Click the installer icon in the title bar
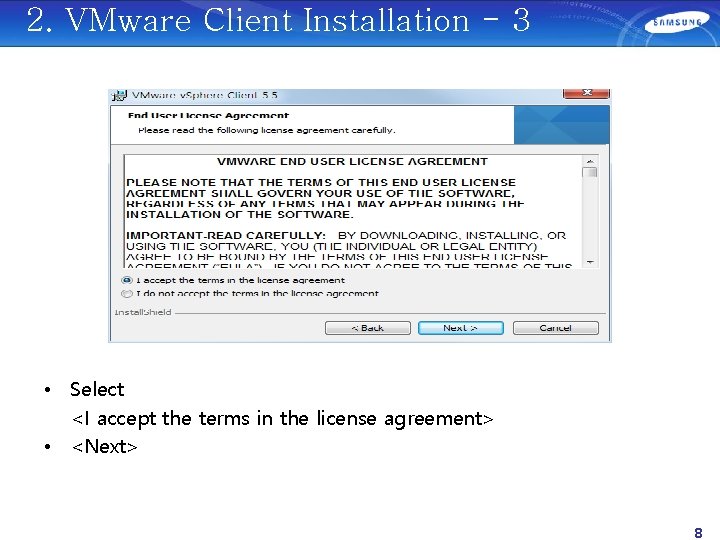This screenshot has height=540, width=720. point(119,95)
